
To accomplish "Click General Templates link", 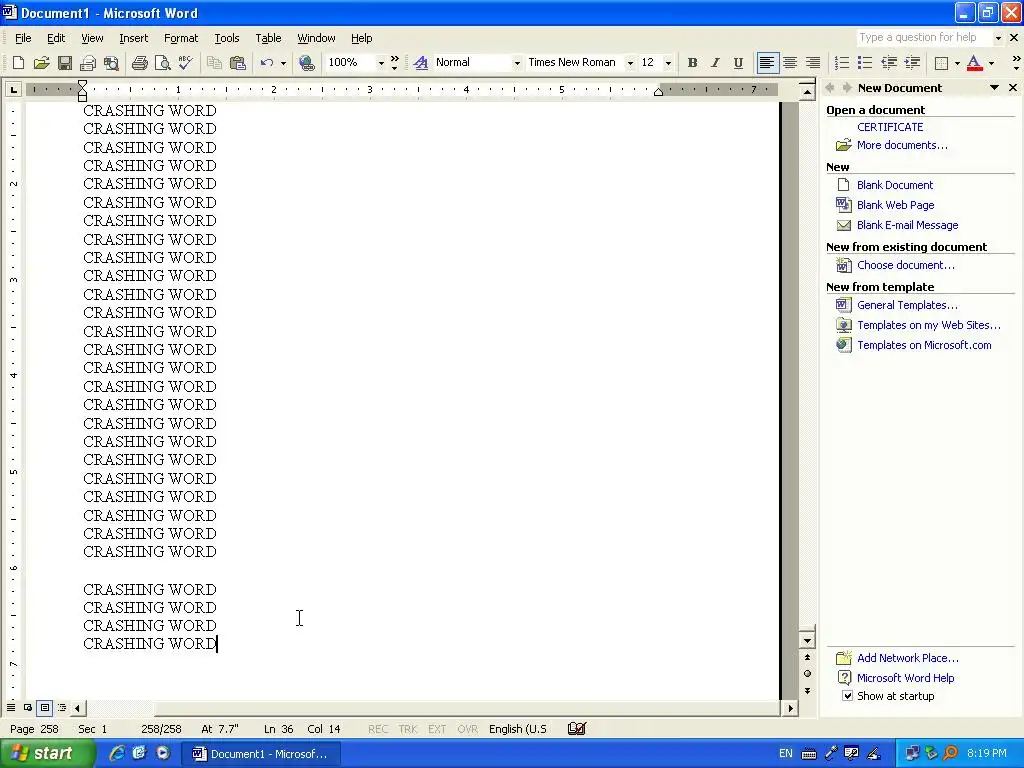I will pos(907,305).
